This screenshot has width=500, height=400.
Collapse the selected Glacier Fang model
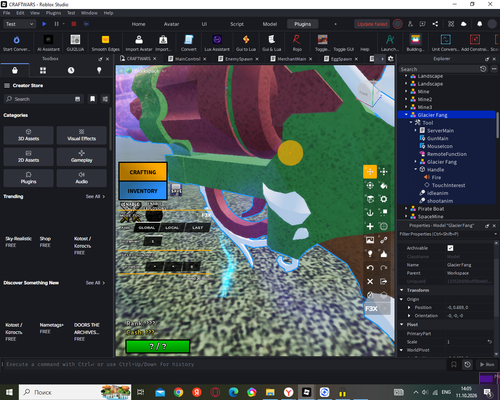click(x=406, y=115)
